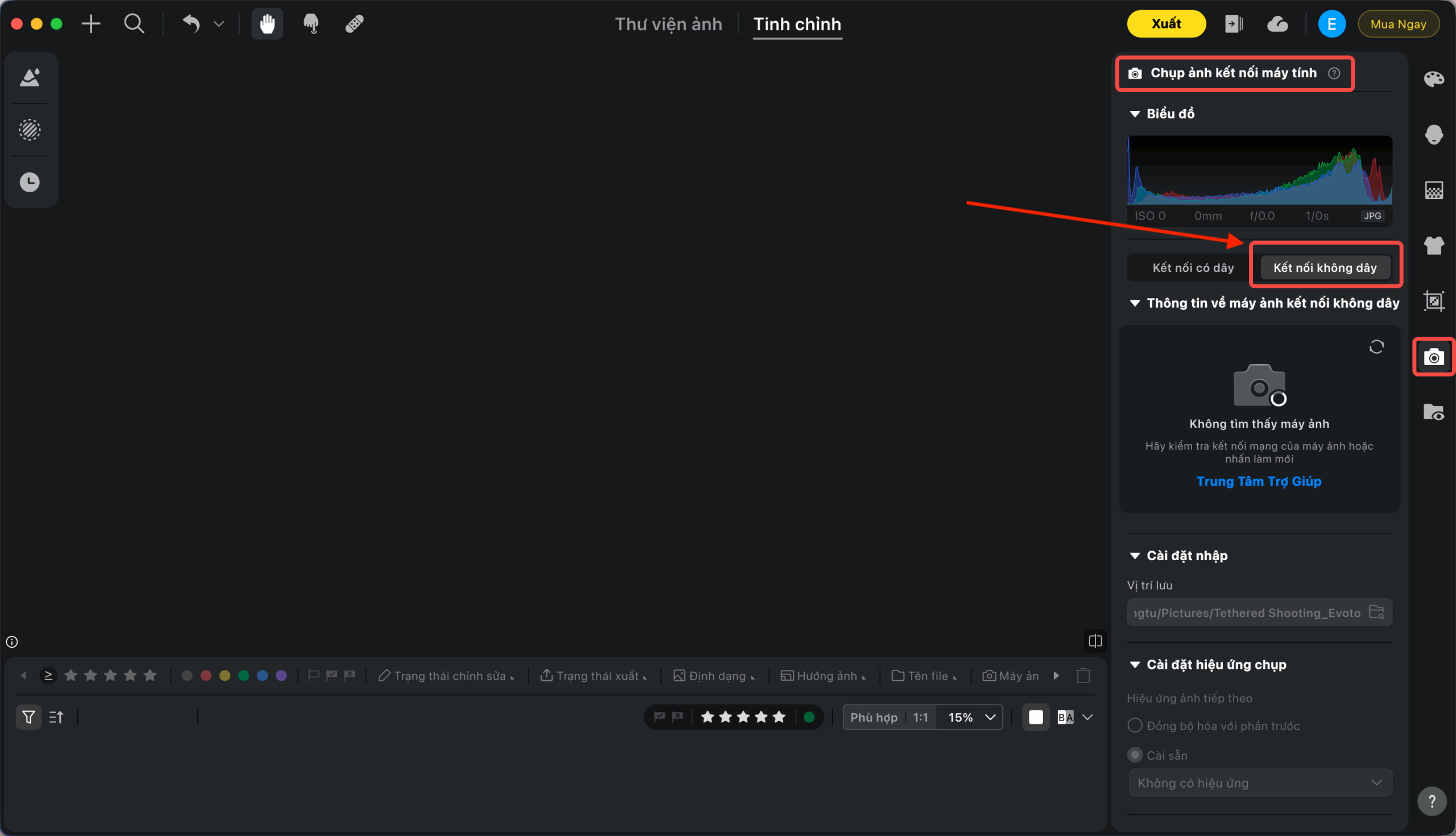Filter by the red color label
1456x836 pixels.
[205, 676]
